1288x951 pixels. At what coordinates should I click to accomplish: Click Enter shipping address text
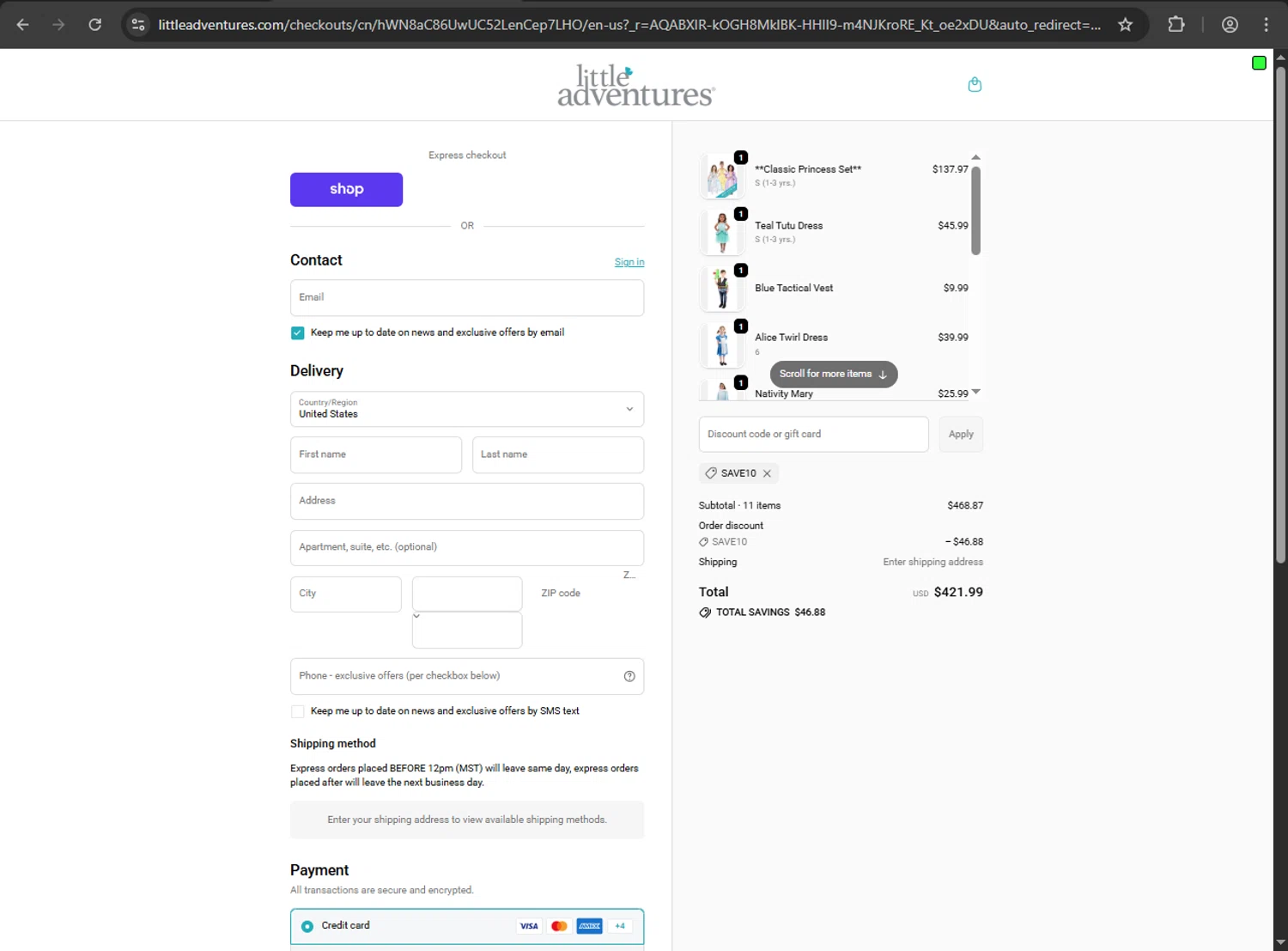933,562
